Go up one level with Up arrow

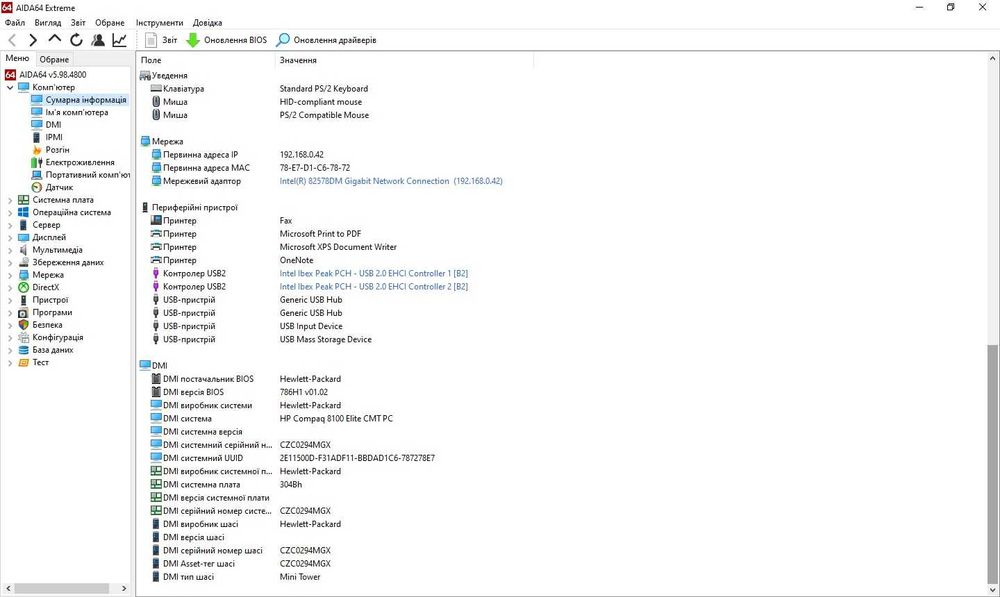coord(55,40)
